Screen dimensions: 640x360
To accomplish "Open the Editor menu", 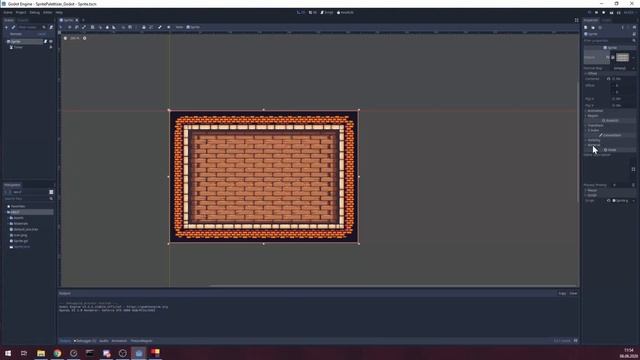I will 48,13.
